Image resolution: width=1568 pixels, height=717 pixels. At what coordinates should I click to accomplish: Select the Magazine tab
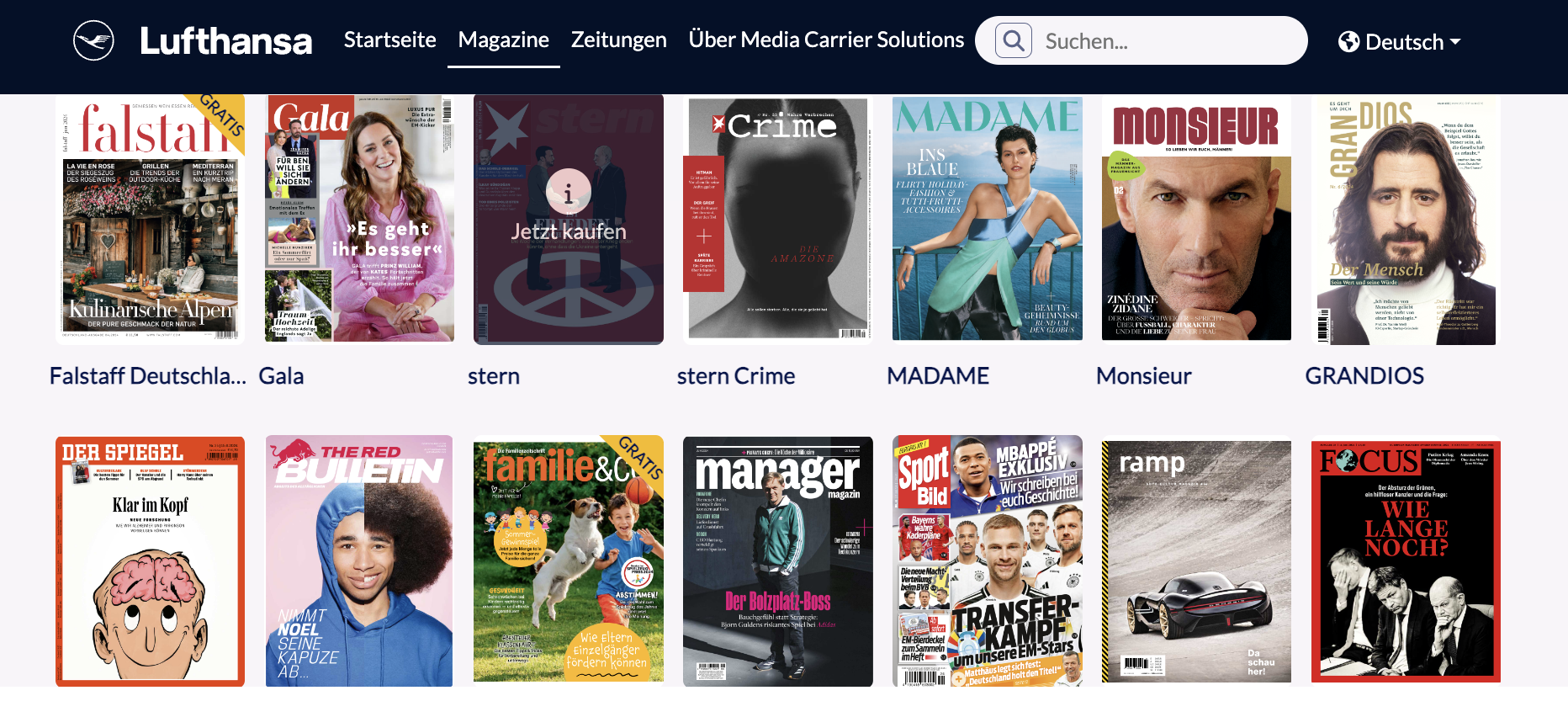tap(504, 40)
